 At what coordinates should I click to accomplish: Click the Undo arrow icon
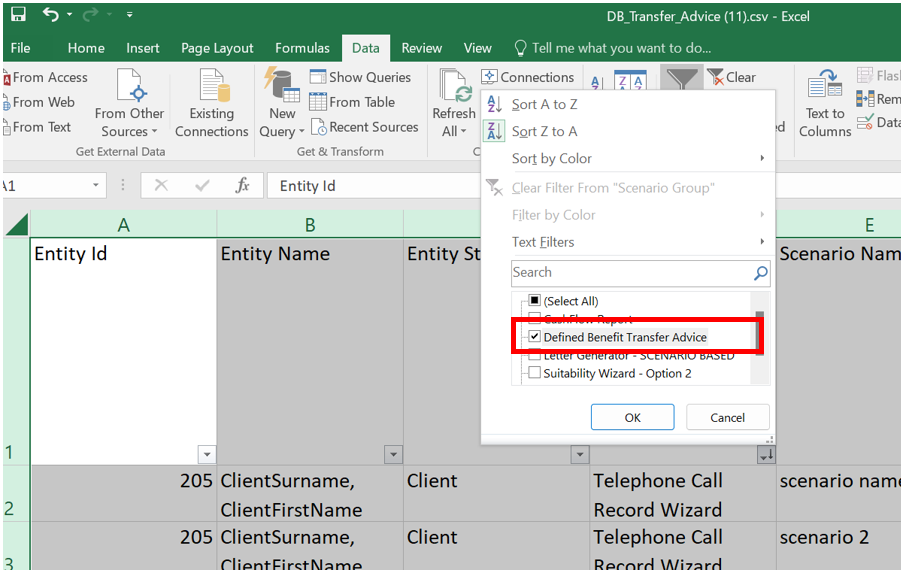[51, 14]
